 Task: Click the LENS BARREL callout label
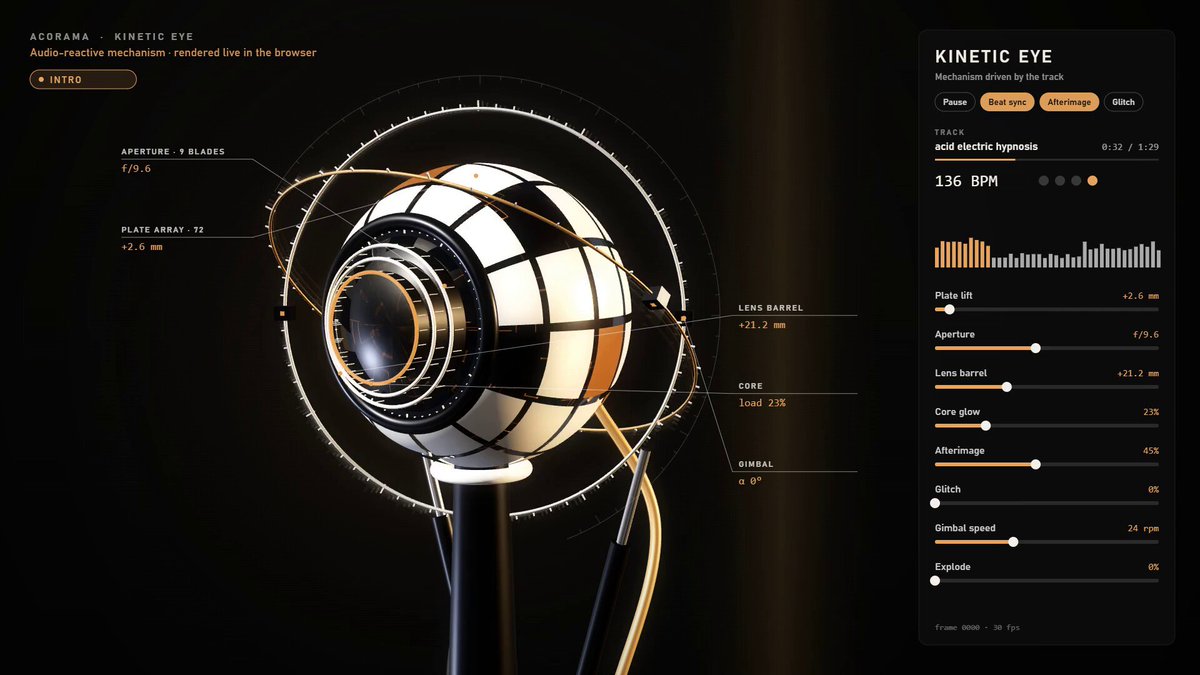(771, 308)
